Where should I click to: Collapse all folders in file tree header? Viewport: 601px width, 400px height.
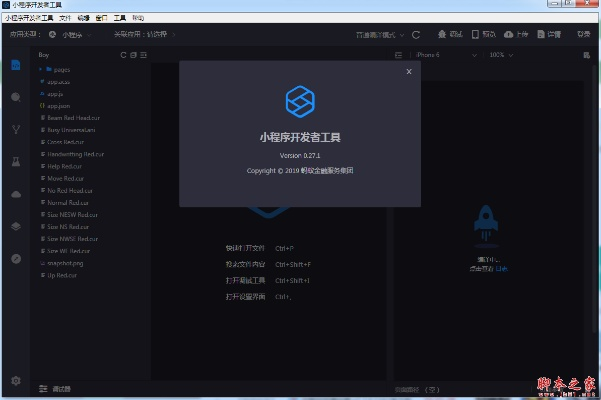point(133,55)
